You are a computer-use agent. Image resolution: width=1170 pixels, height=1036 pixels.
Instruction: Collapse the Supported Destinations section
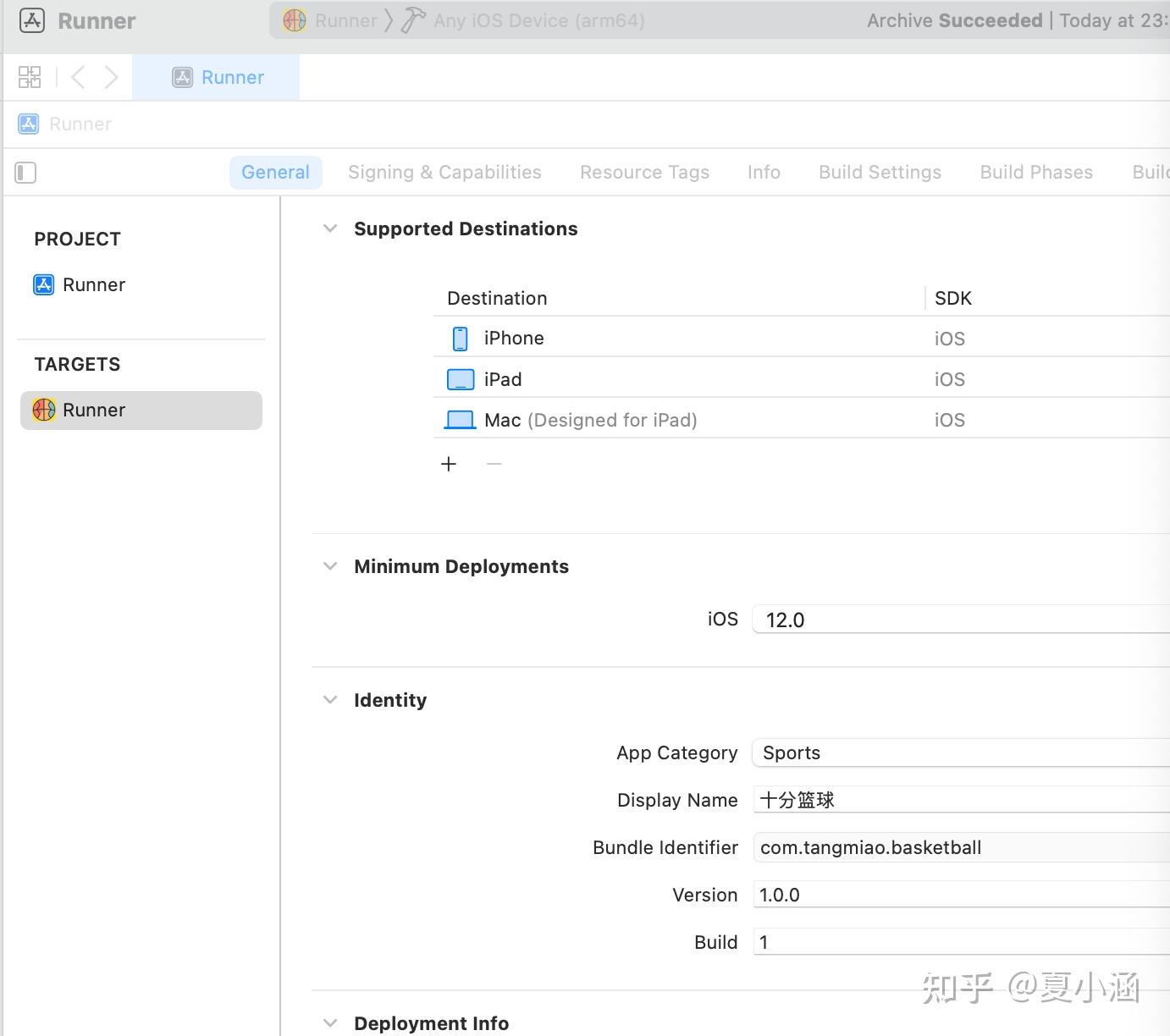pyautogui.click(x=330, y=229)
